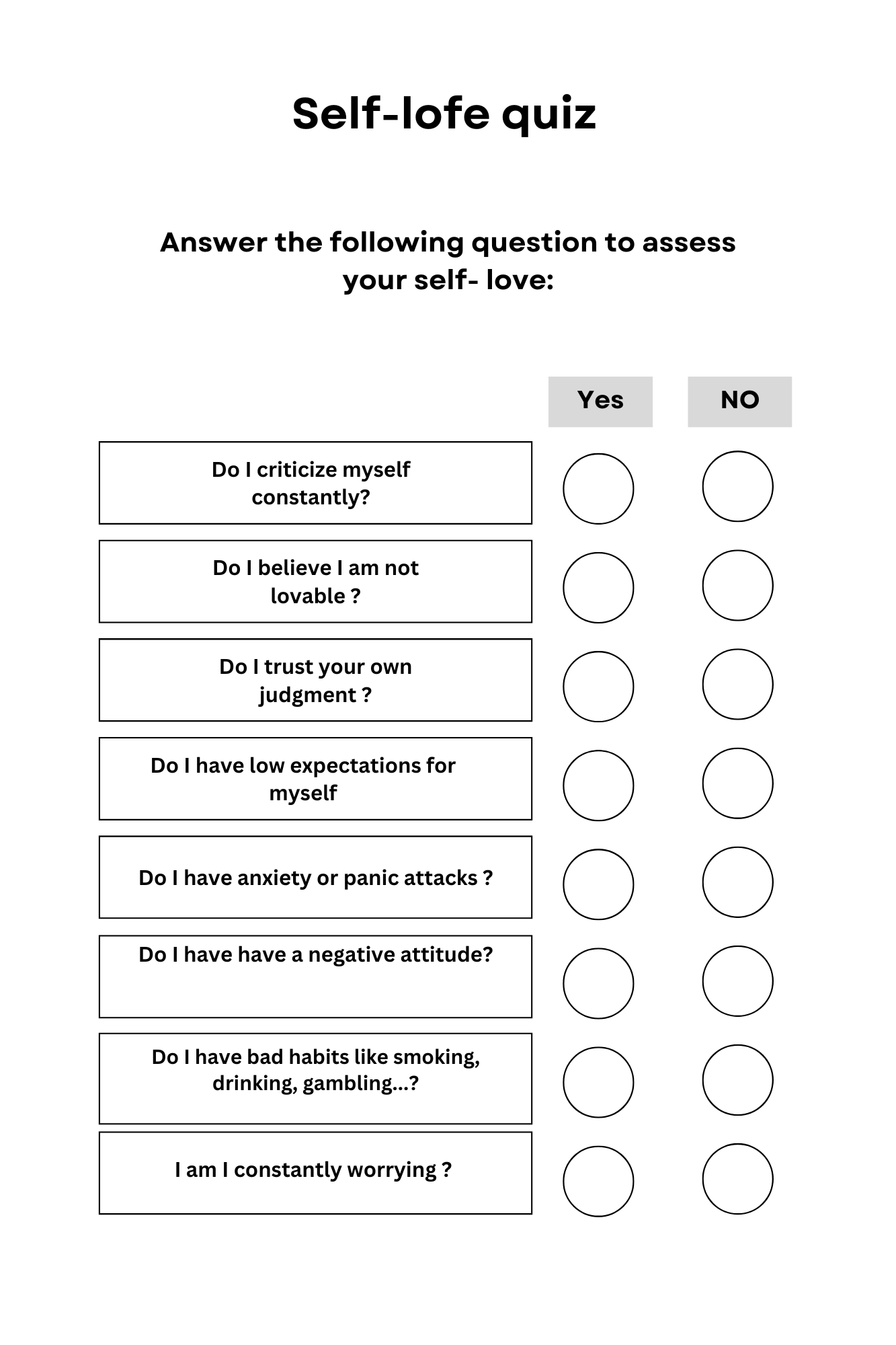Tick Yes for low expectations for myself

tap(598, 785)
